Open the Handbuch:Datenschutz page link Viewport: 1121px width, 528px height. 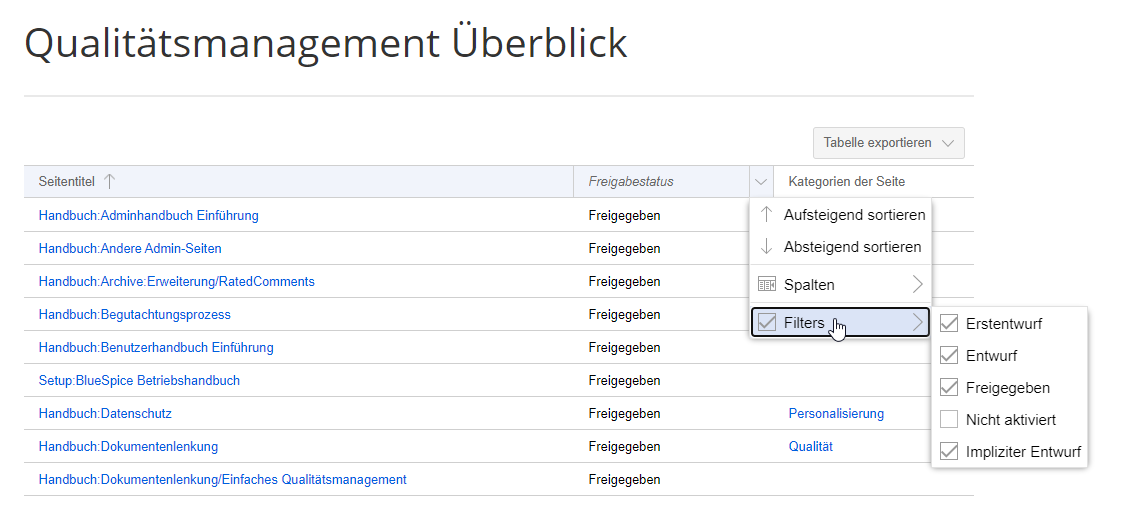(x=105, y=413)
